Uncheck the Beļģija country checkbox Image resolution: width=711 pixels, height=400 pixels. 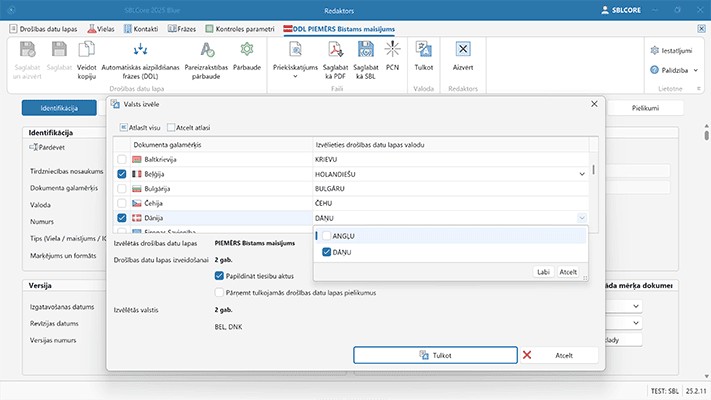point(123,174)
